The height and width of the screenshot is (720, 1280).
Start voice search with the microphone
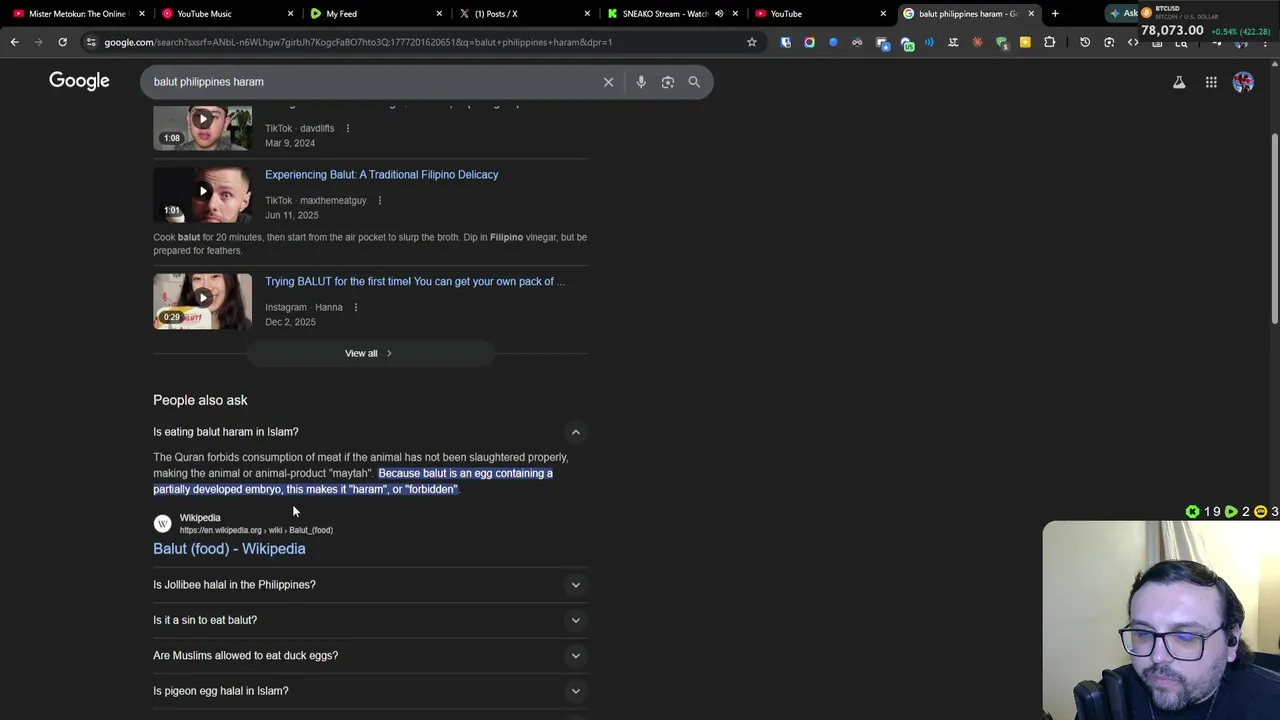coord(641,82)
